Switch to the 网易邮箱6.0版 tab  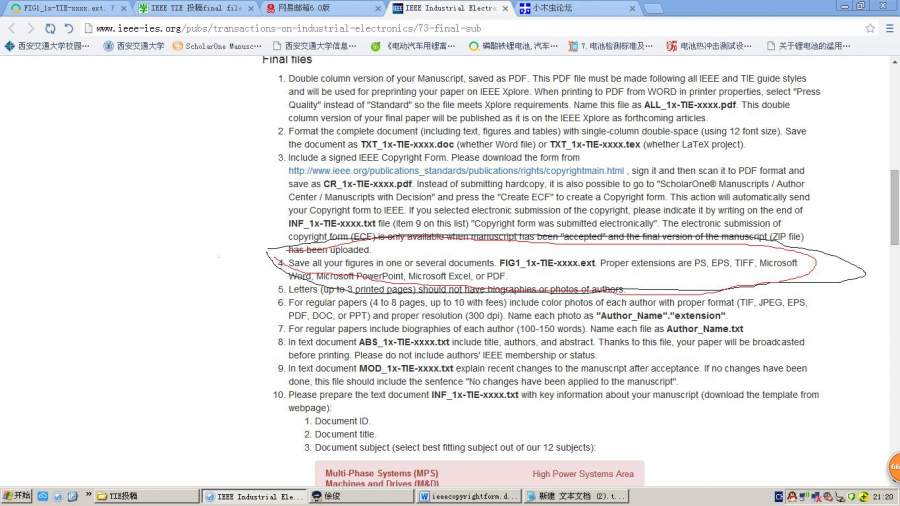[321, 8]
